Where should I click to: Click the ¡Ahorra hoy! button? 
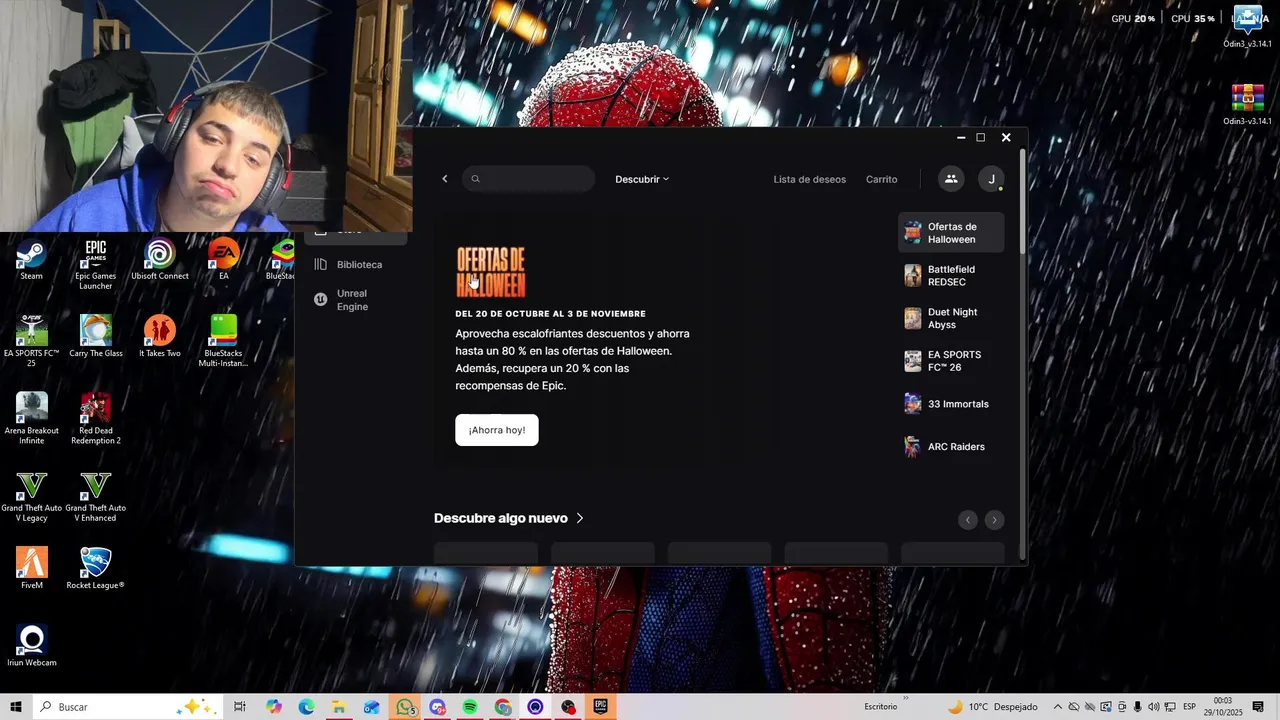tap(497, 430)
